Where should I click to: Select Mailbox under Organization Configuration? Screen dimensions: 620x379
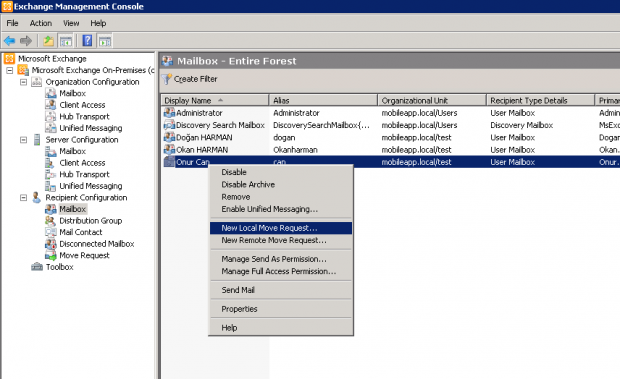[x=72, y=93]
